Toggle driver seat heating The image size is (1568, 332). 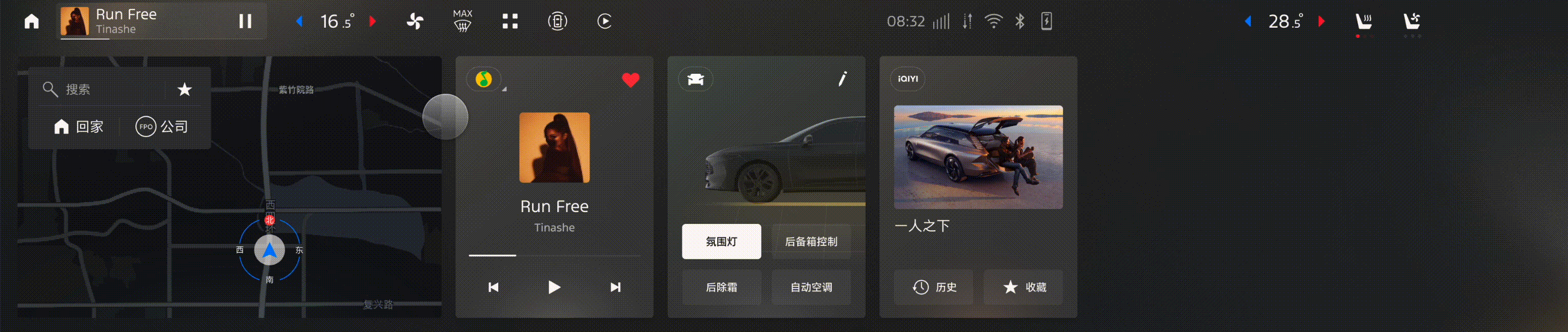(x=1364, y=23)
